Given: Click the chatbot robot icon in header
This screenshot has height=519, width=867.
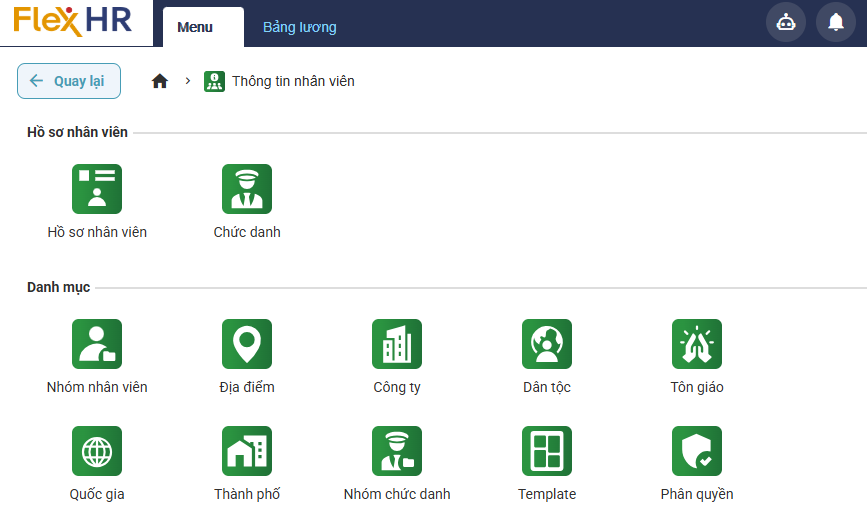Looking at the screenshot, I should point(786,22).
